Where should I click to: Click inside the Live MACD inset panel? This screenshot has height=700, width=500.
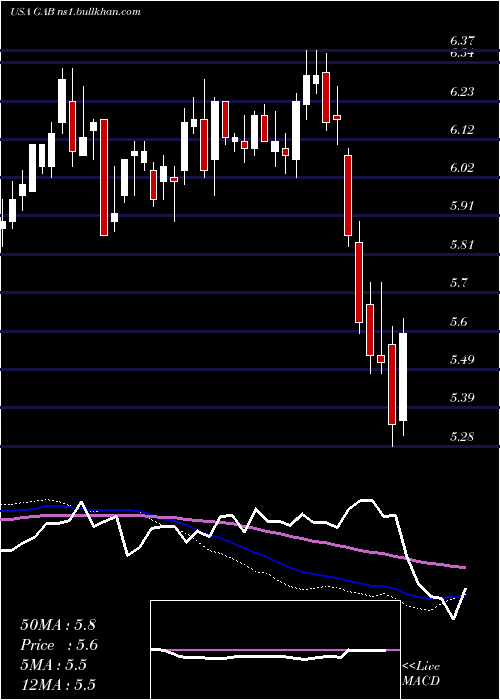tap(275, 650)
